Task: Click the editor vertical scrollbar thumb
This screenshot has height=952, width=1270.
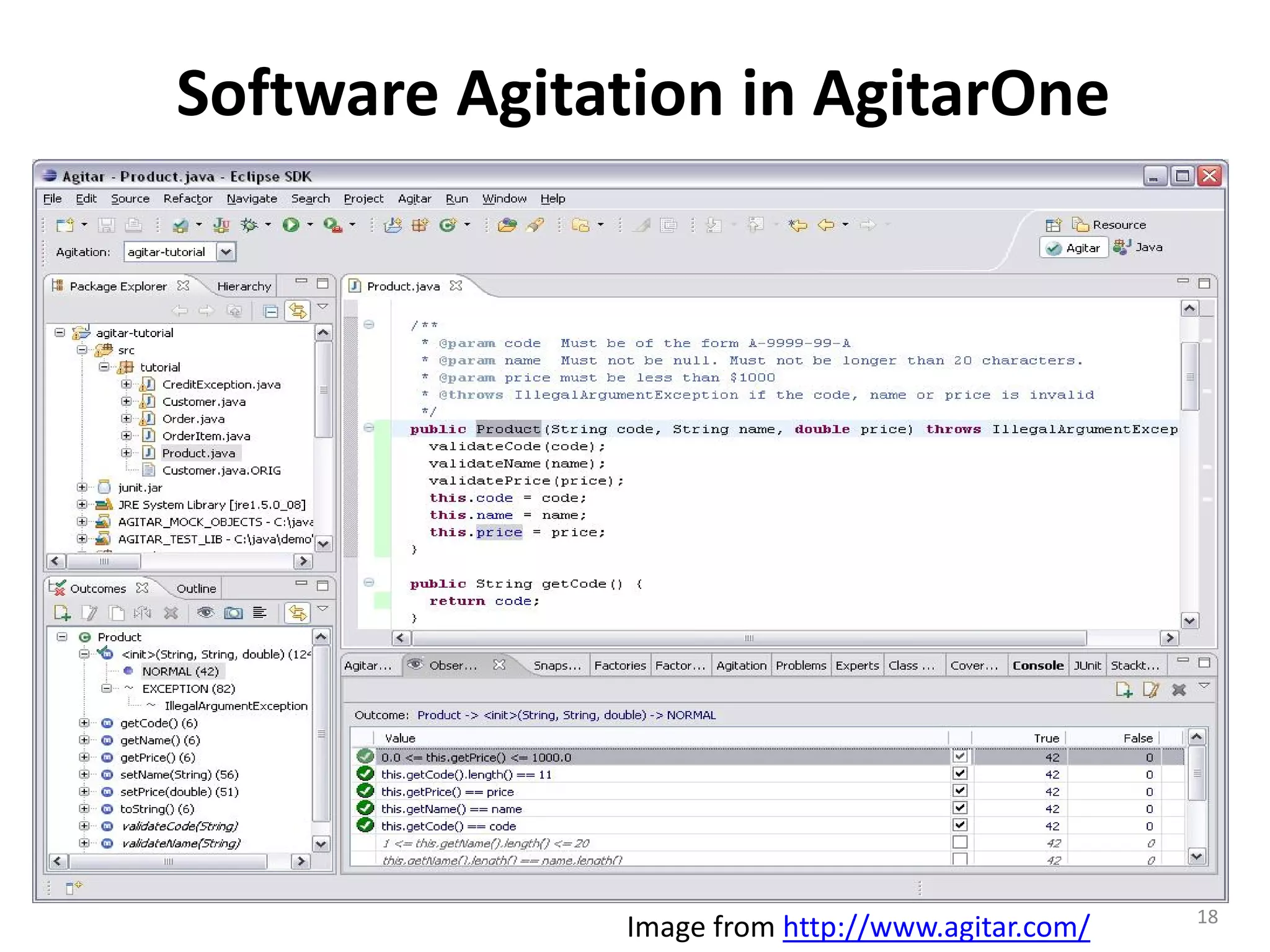Action: [x=1189, y=376]
